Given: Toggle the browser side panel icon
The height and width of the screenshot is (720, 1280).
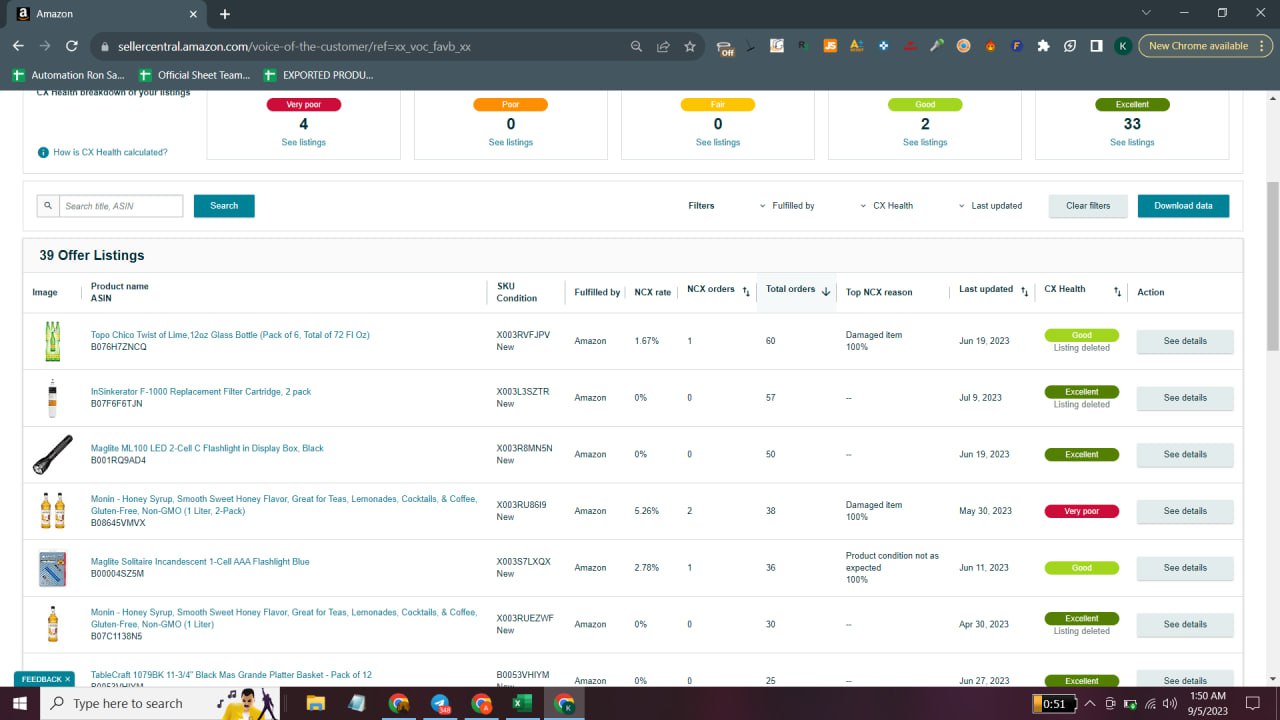Looking at the screenshot, I should (1097, 46).
